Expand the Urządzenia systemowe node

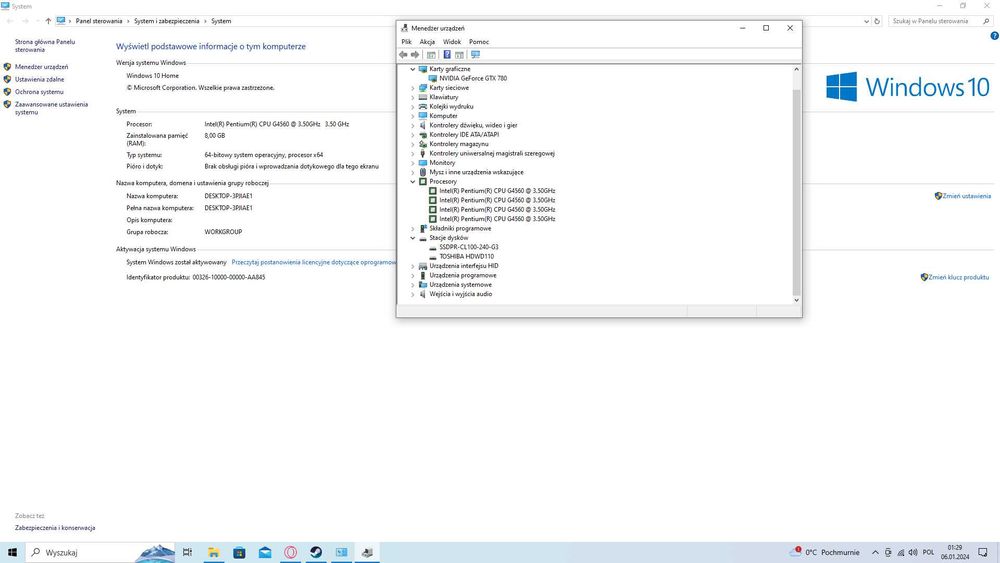(x=413, y=285)
